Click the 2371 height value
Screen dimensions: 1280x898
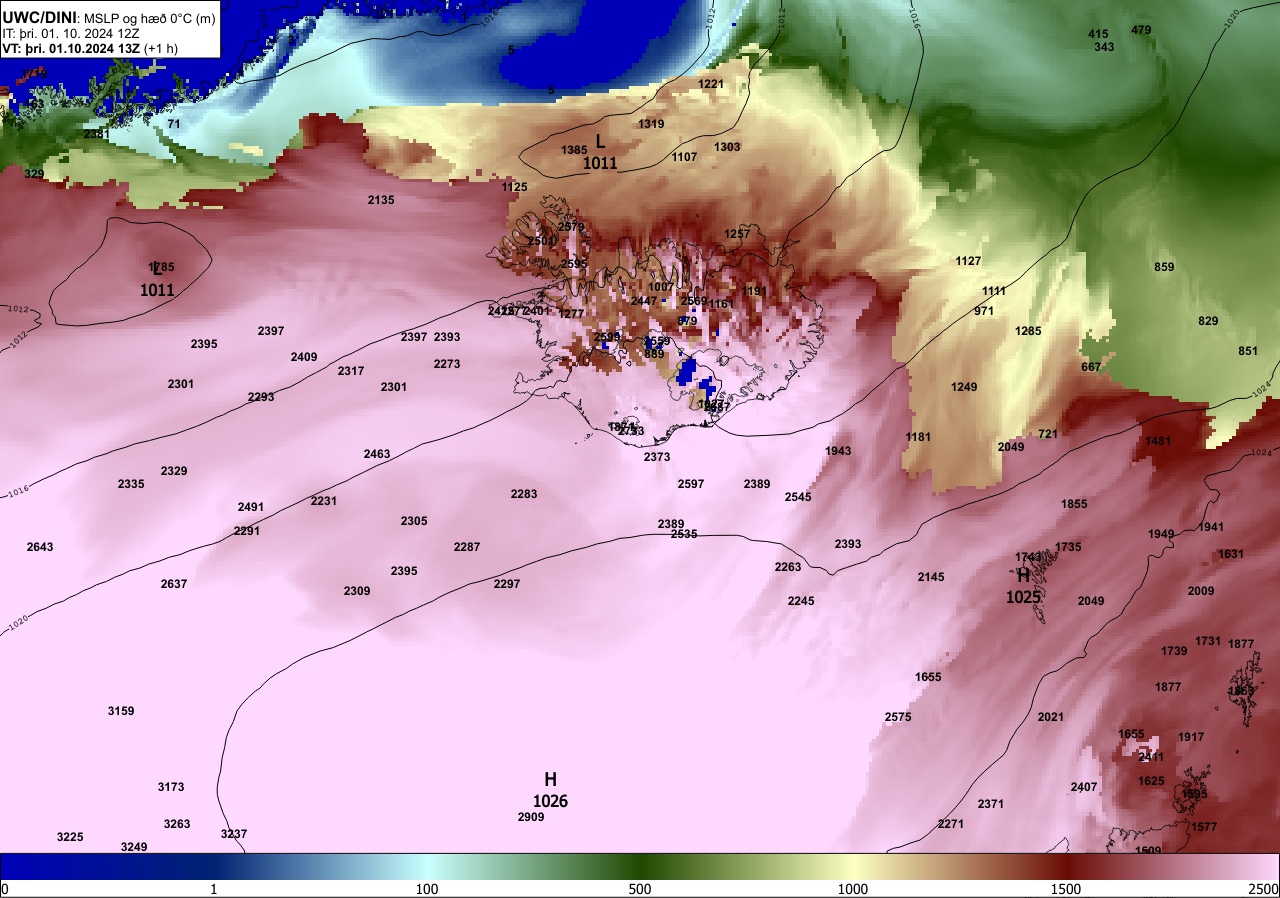coord(991,804)
